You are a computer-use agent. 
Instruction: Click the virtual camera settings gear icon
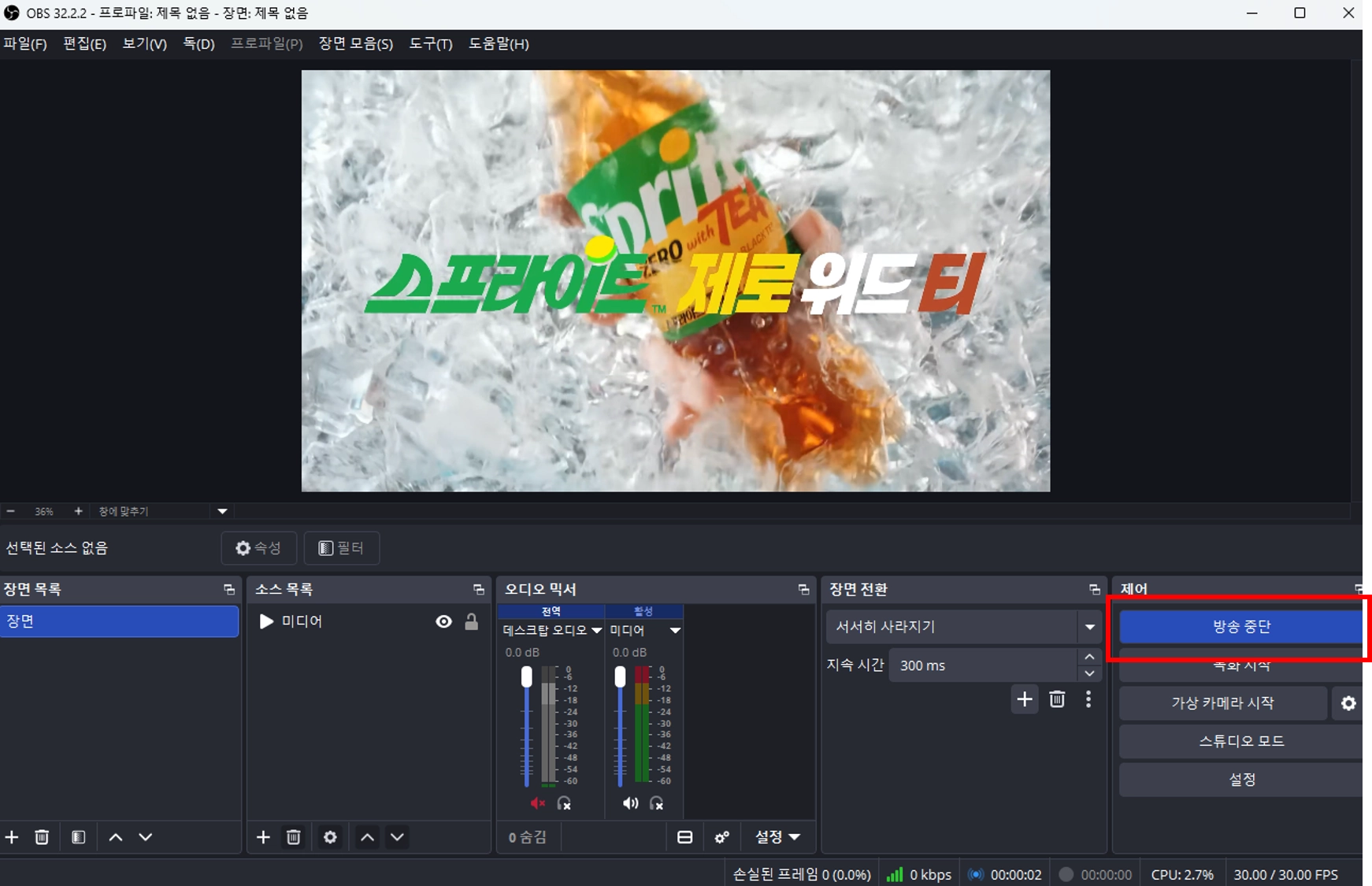click(1348, 703)
